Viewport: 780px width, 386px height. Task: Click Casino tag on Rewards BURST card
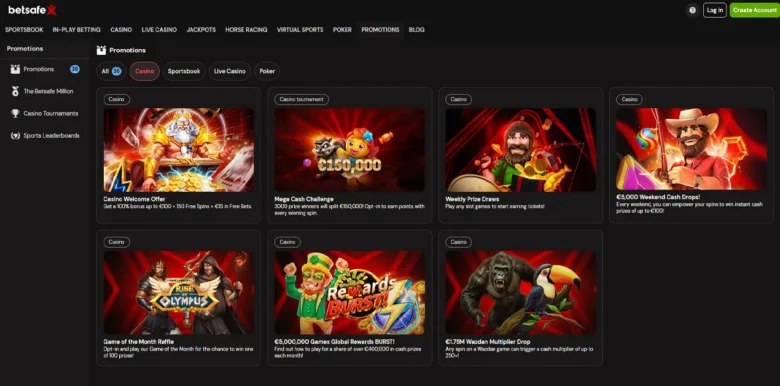(x=288, y=242)
